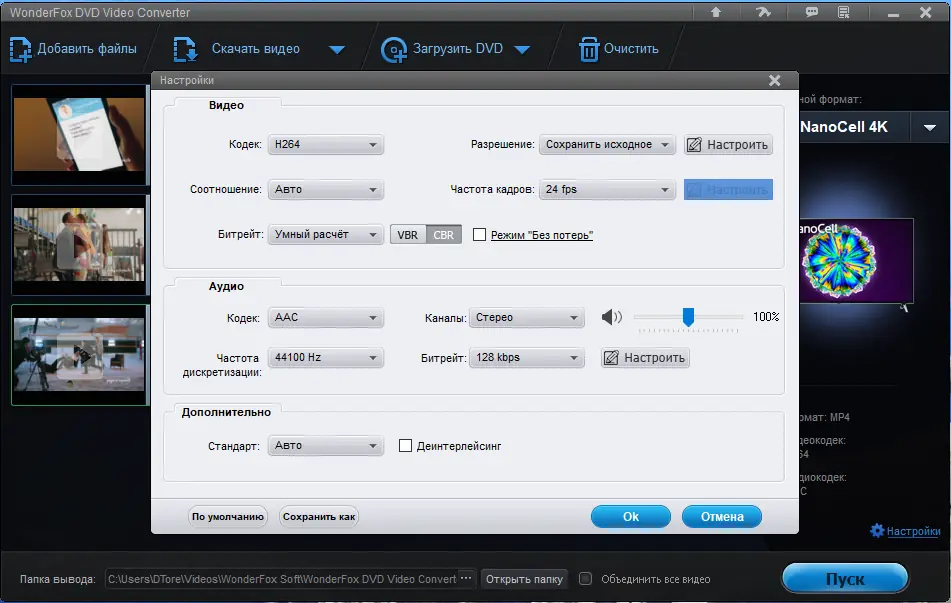Open Частота дискретизации 44100 Hz dropdown

pos(326,357)
